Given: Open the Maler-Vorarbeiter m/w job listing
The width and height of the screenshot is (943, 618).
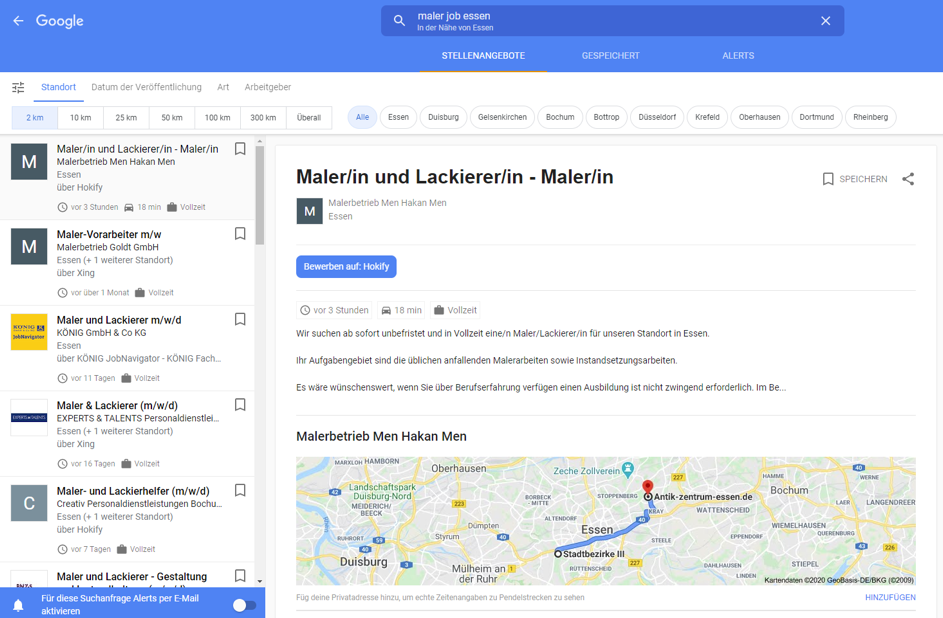Looking at the screenshot, I should (x=127, y=263).
